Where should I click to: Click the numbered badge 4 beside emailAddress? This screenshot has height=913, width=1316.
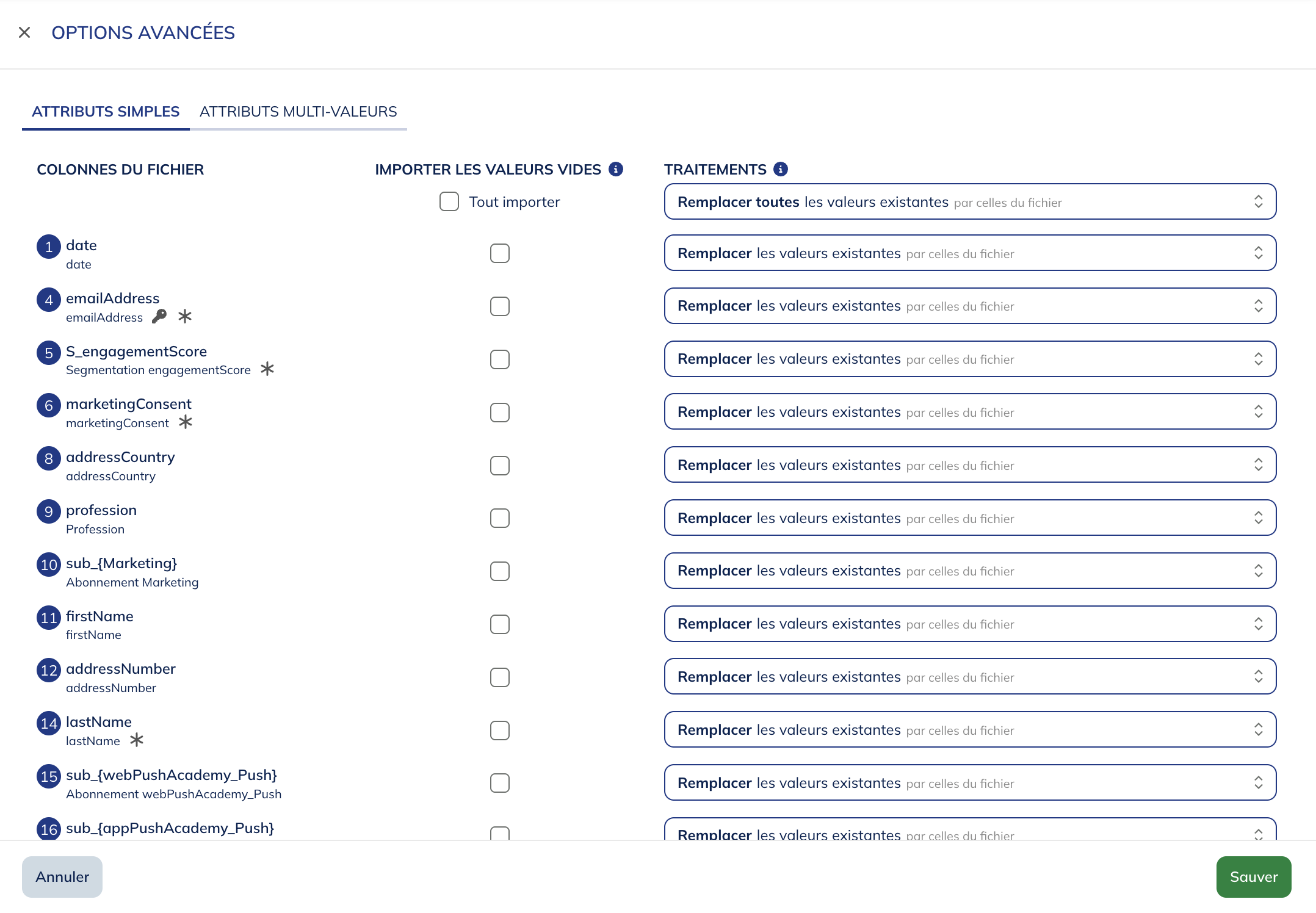(48, 300)
